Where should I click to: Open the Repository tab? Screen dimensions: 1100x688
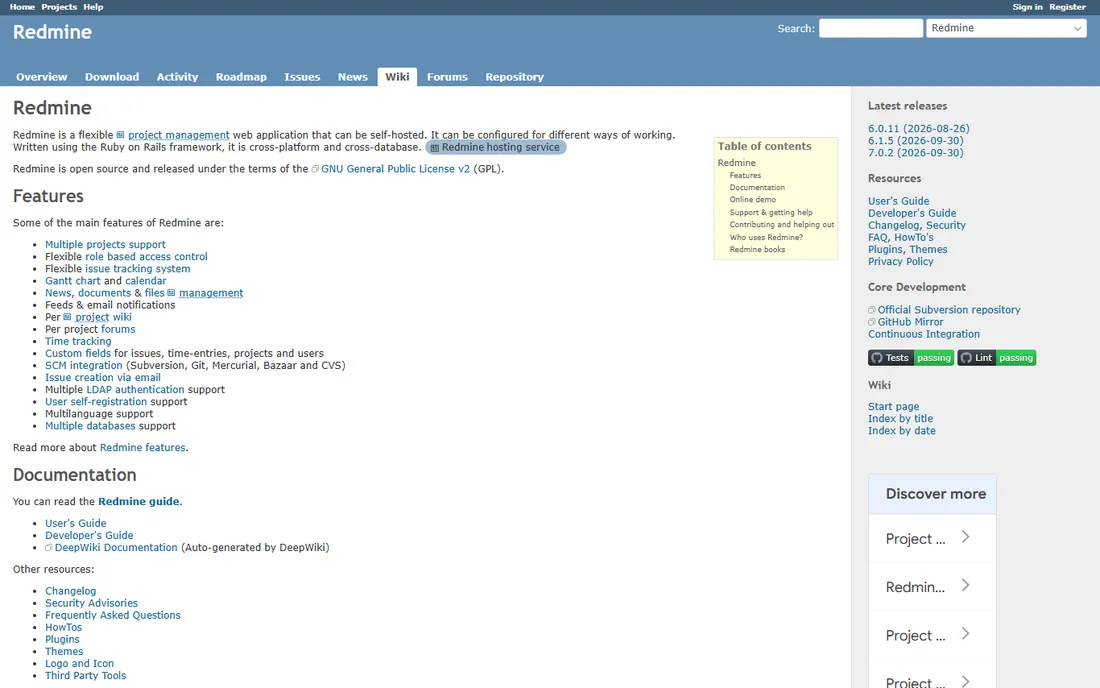514,77
